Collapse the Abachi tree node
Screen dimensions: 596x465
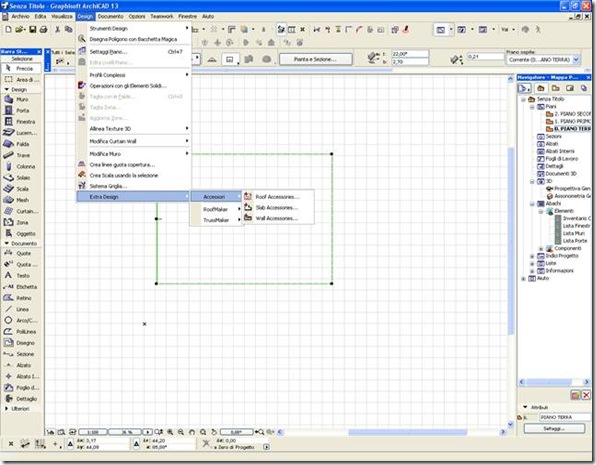532,204
